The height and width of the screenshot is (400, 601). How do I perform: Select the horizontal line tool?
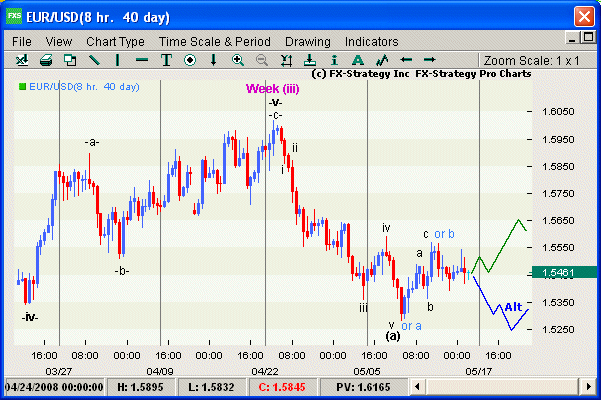click(142, 60)
